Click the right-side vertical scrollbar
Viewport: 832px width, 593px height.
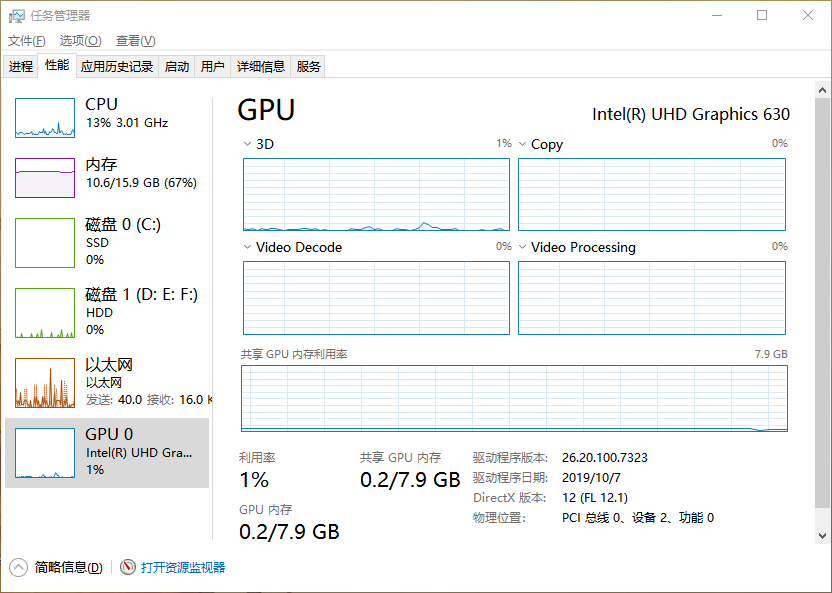click(x=822, y=300)
